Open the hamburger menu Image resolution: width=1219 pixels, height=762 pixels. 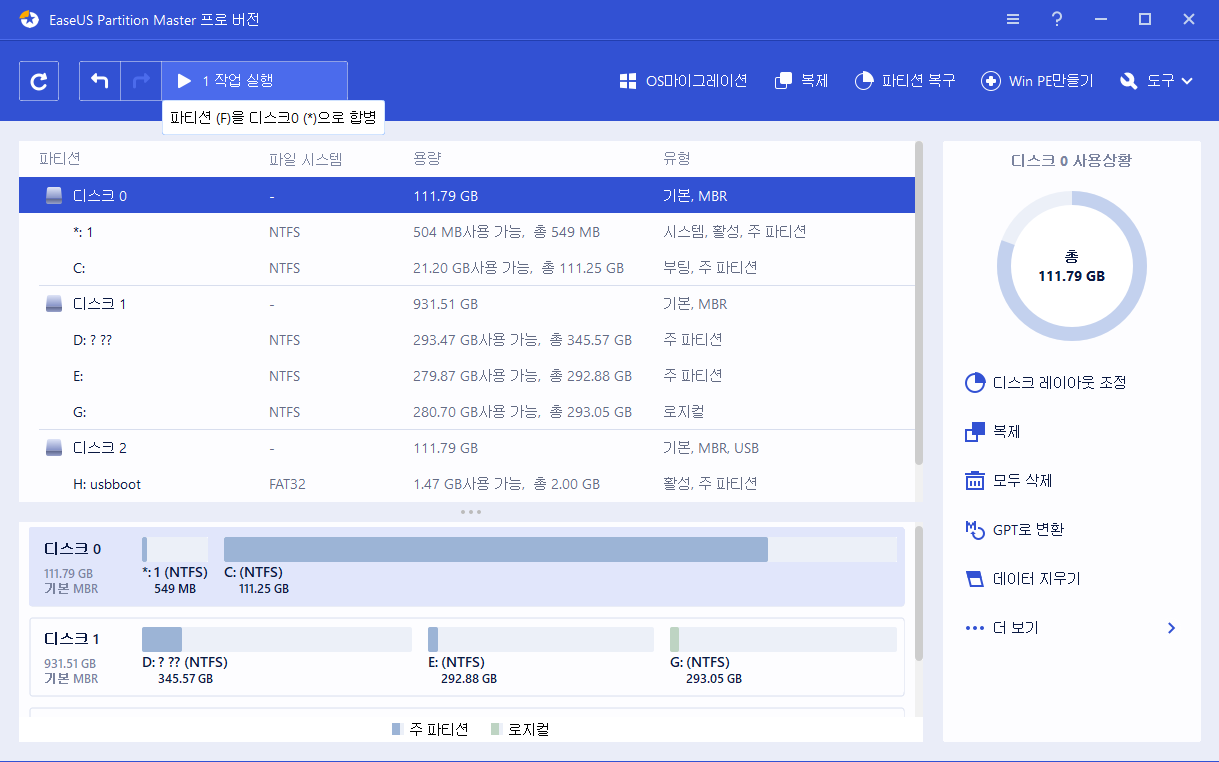tap(1012, 19)
